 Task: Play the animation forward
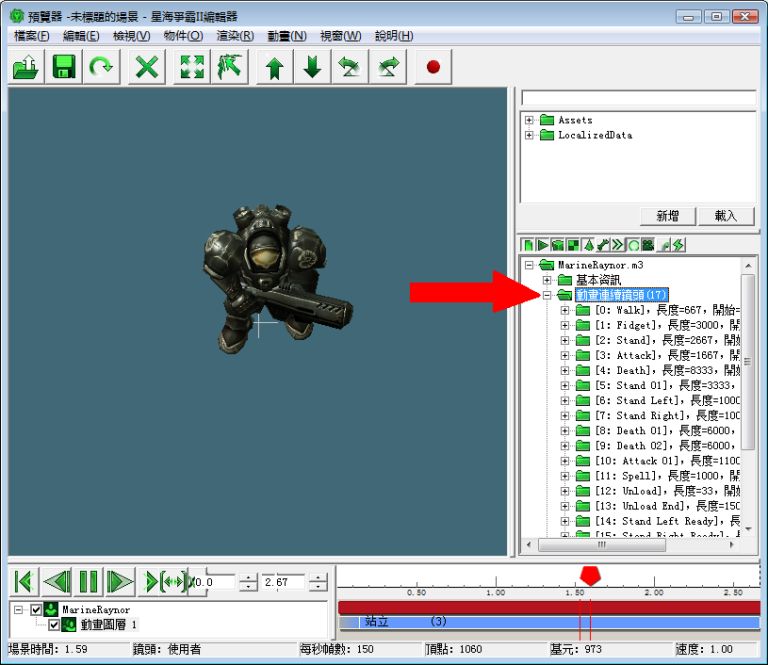tap(120, 582)
